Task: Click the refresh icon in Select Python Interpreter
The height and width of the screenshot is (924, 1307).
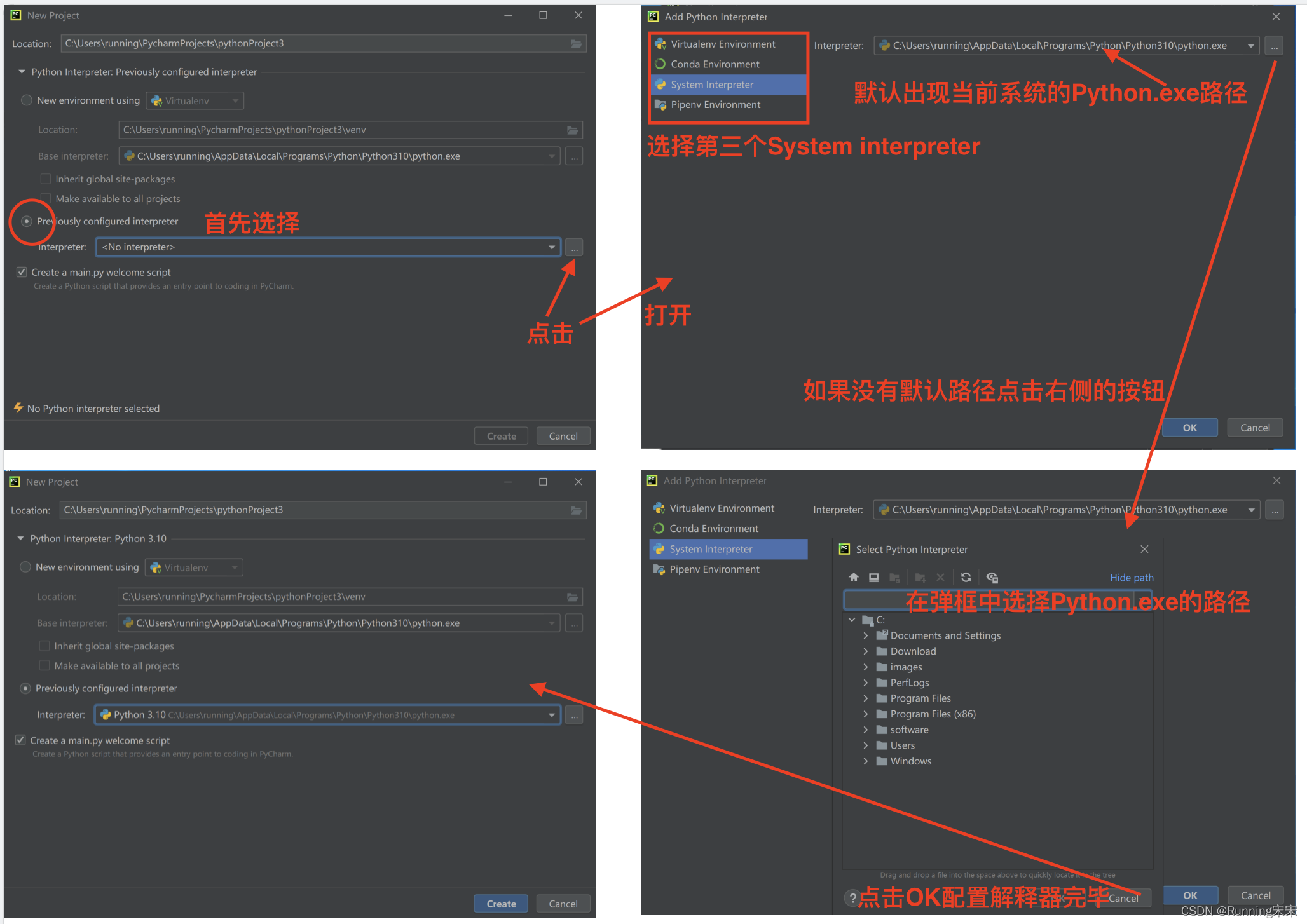Action: [966, 577]
